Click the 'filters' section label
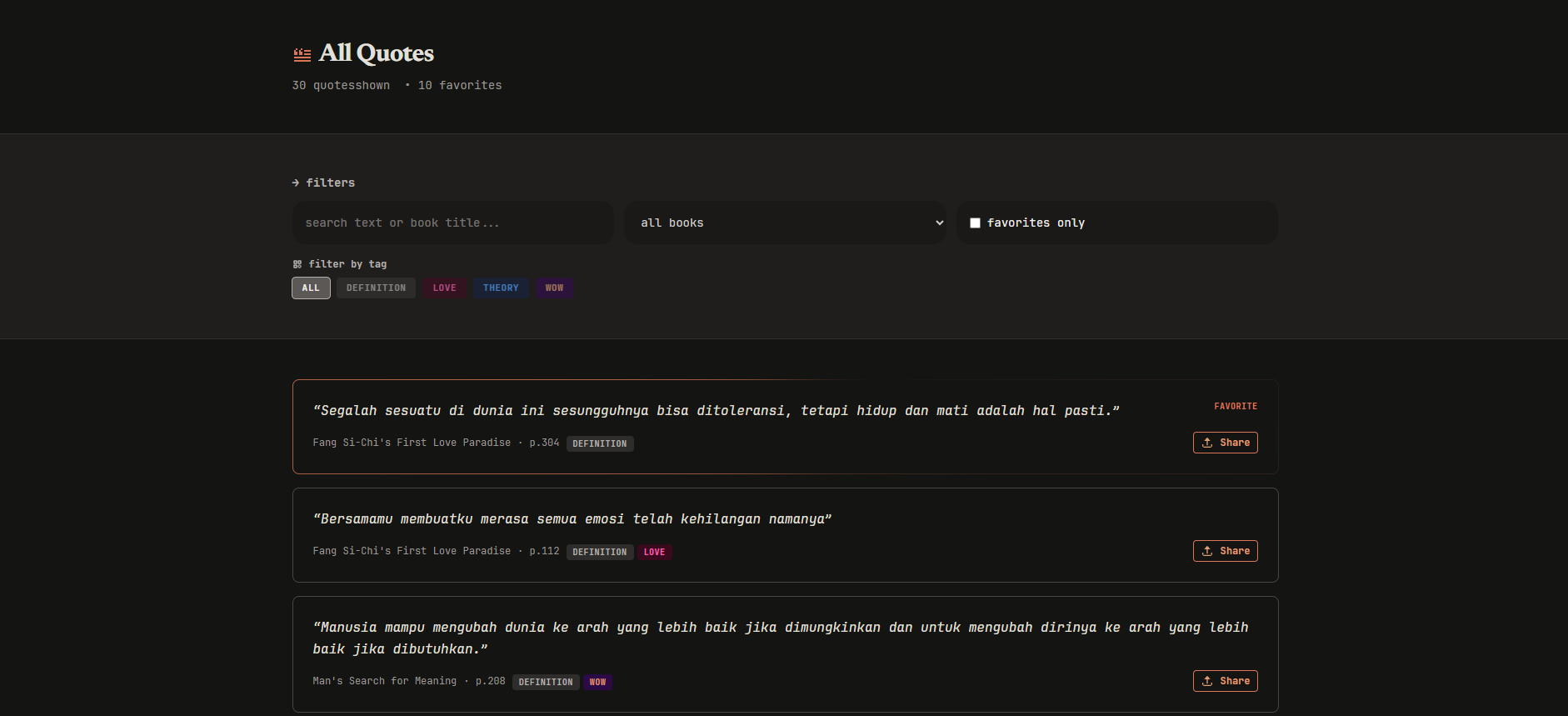This screenshot has width=1568, height=716. click(x=330, y=183)
